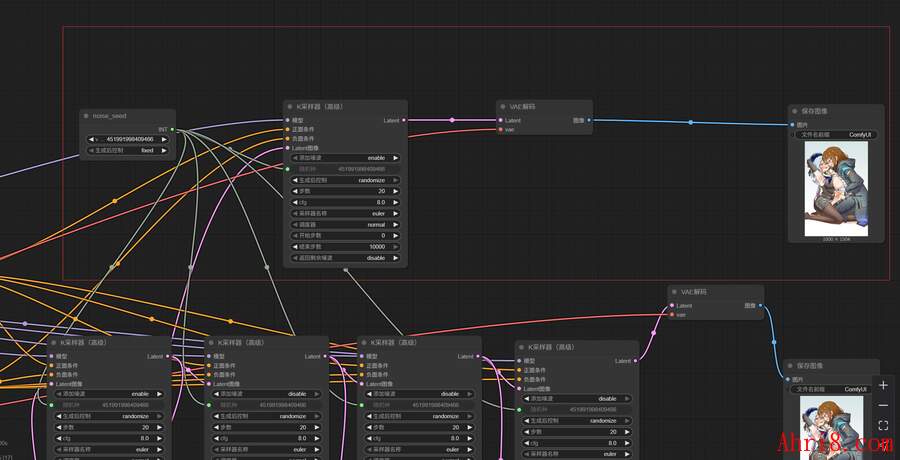Click the zoom out minus button
Image resolution: width=900 pixels, height=460 pixels.
(x=883, y=405)
